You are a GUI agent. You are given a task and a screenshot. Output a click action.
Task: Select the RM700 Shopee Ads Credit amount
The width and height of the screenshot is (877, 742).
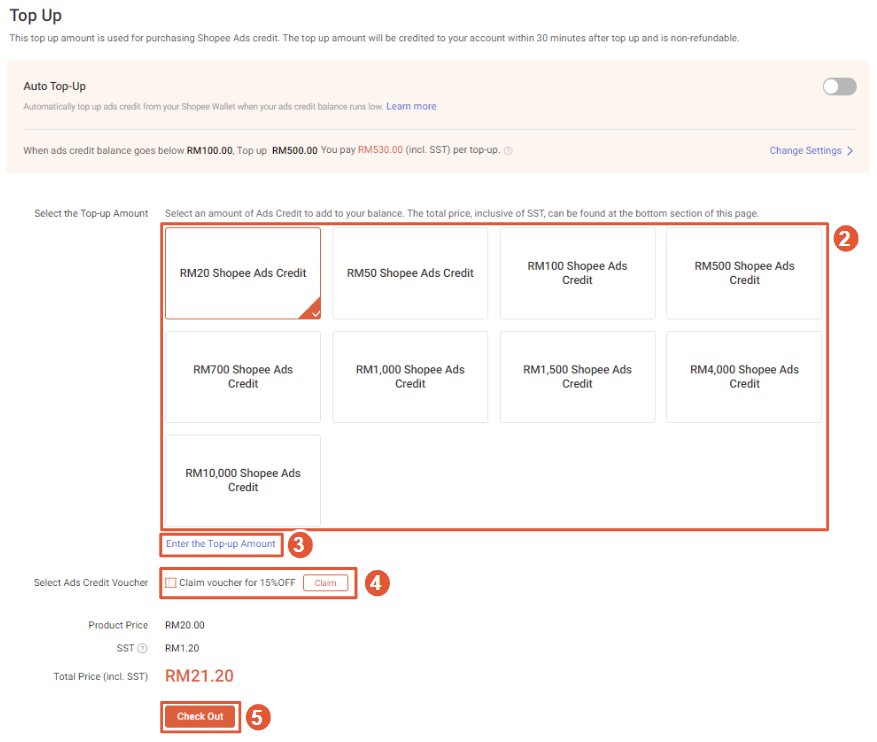(242, 376)
